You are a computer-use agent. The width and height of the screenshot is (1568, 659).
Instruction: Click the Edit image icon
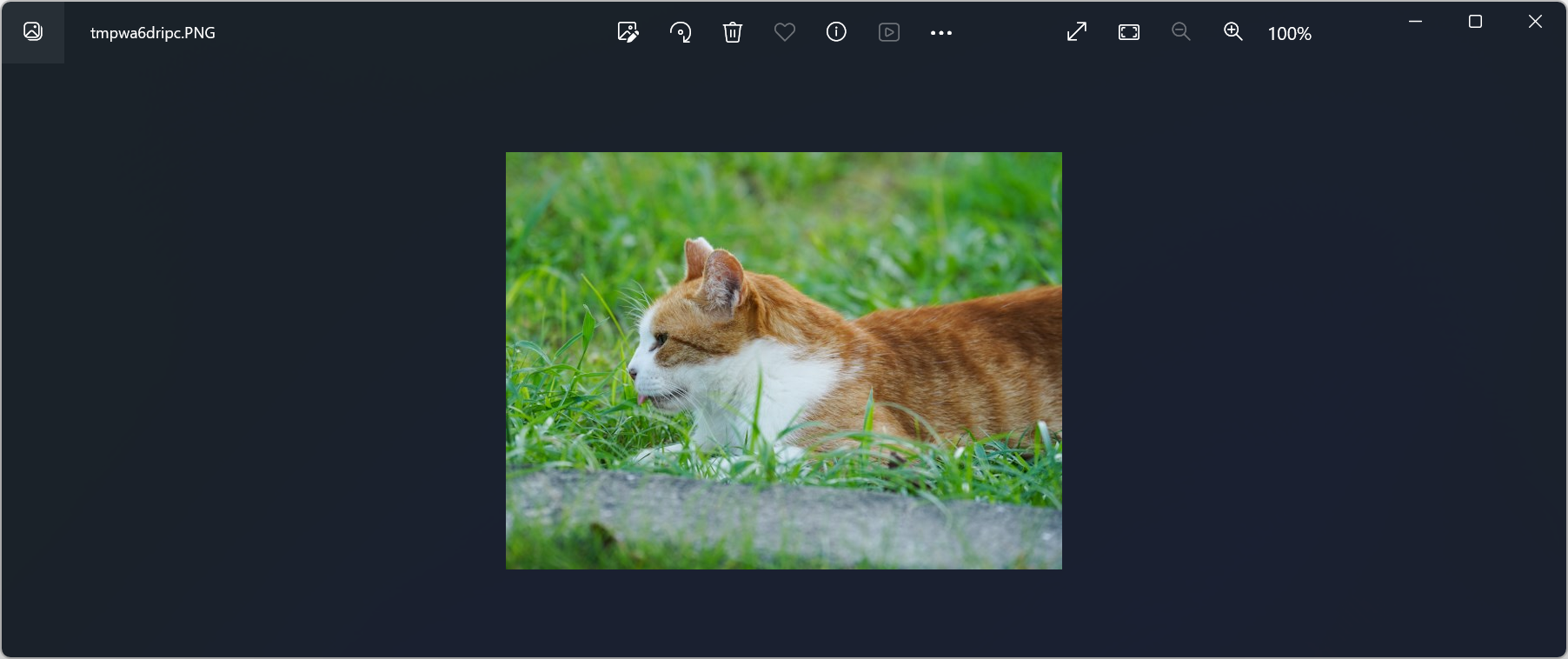click(628, 32)
